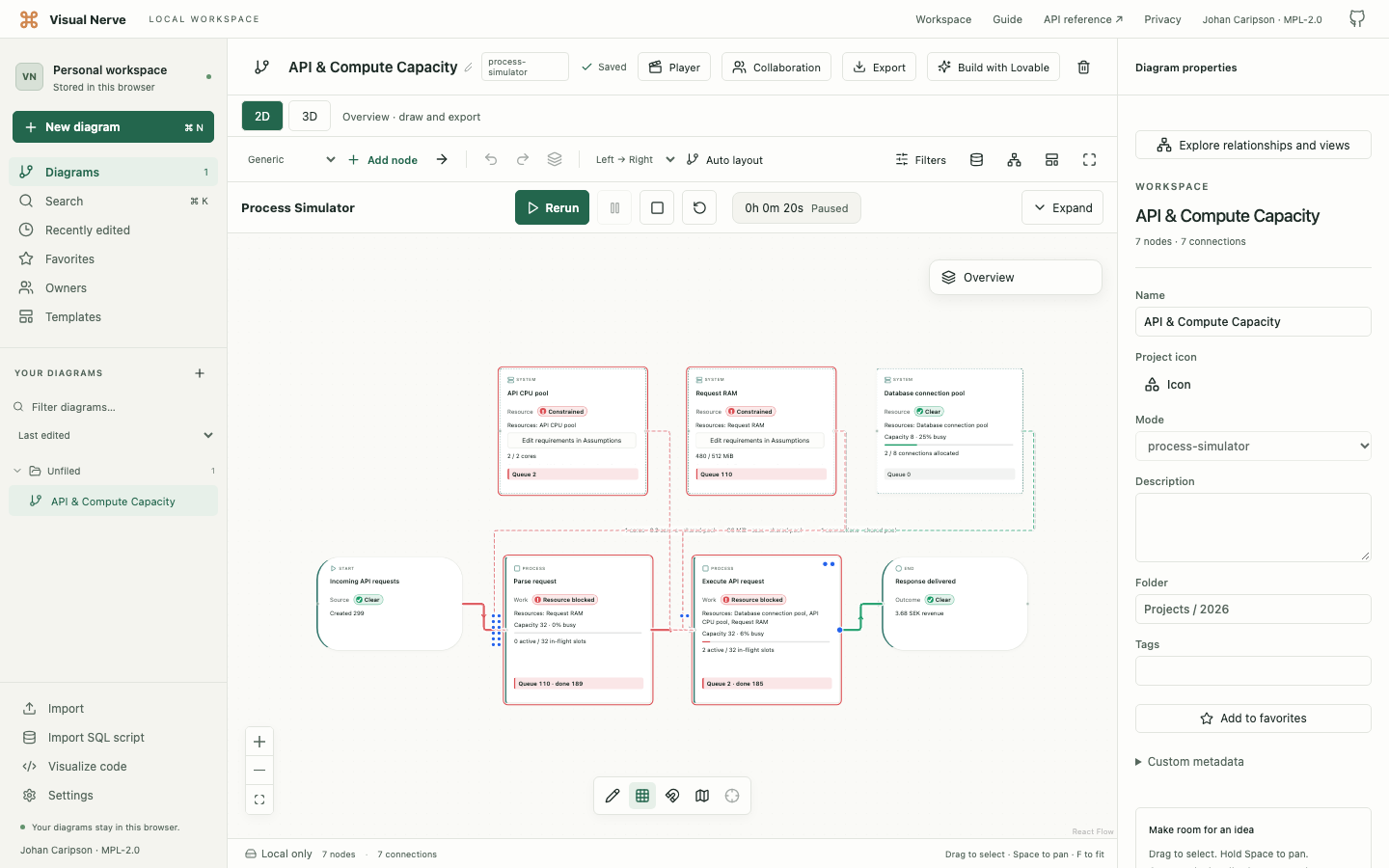The image size is (1389, 868).
Task: Stop the simulation with square icon
Action: pyautogui.click(x=657, y=207)
